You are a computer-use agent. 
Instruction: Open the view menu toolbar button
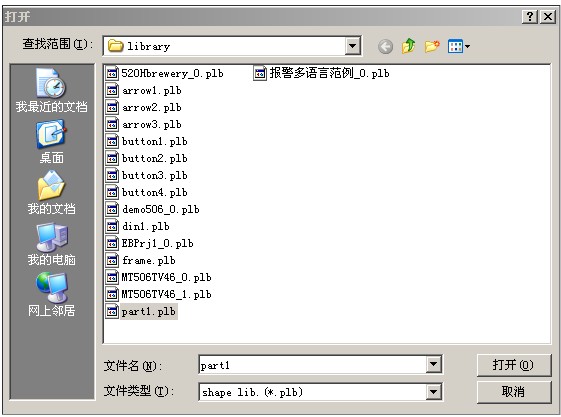(x=459, y=46)
